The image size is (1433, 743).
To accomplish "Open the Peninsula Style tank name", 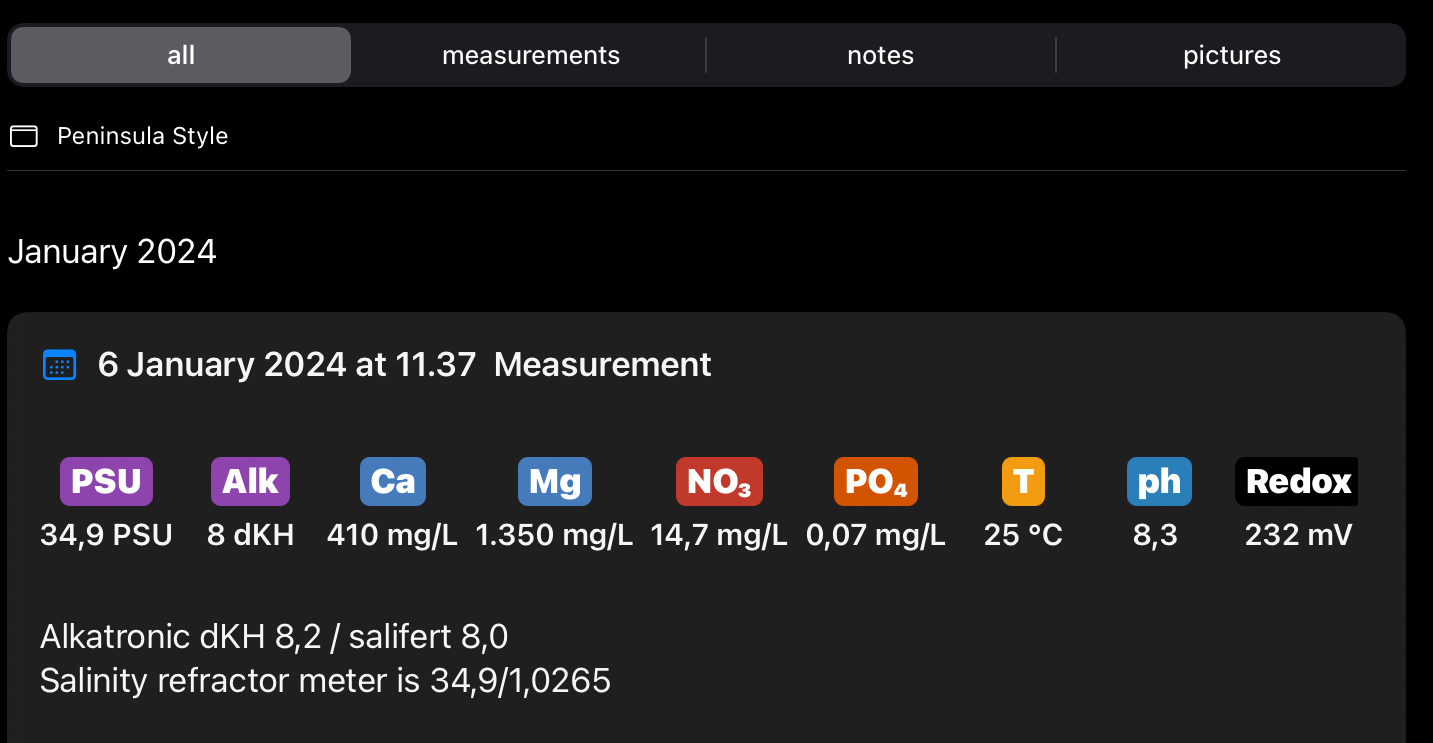I will [142, 136].
